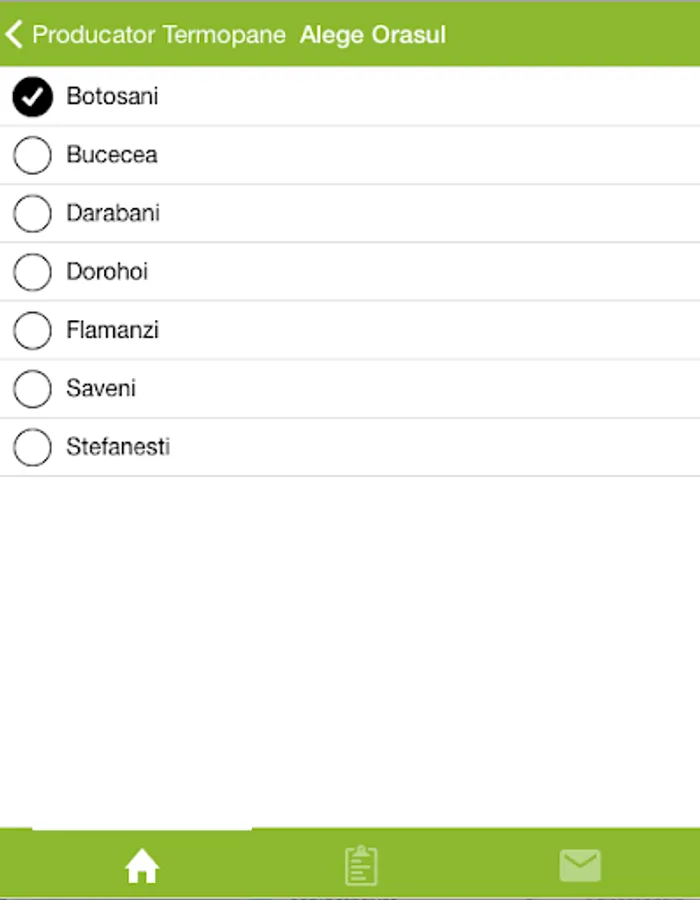This screenshot has height=900, width=700.
Task: Tap the Dorohoi city label
Action: coord(107,271)
